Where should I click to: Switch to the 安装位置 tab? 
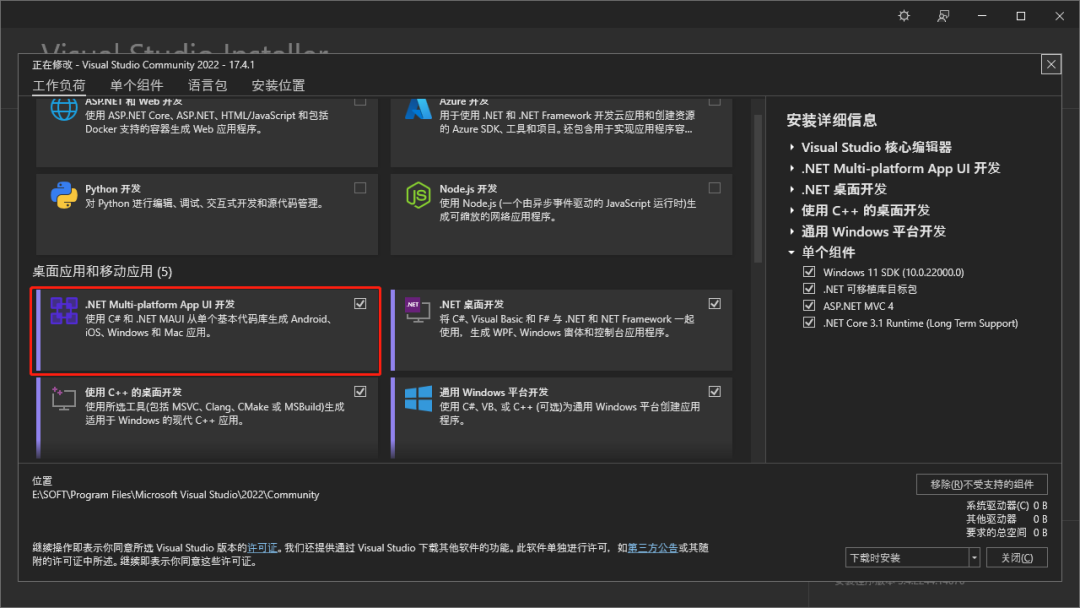278,85
